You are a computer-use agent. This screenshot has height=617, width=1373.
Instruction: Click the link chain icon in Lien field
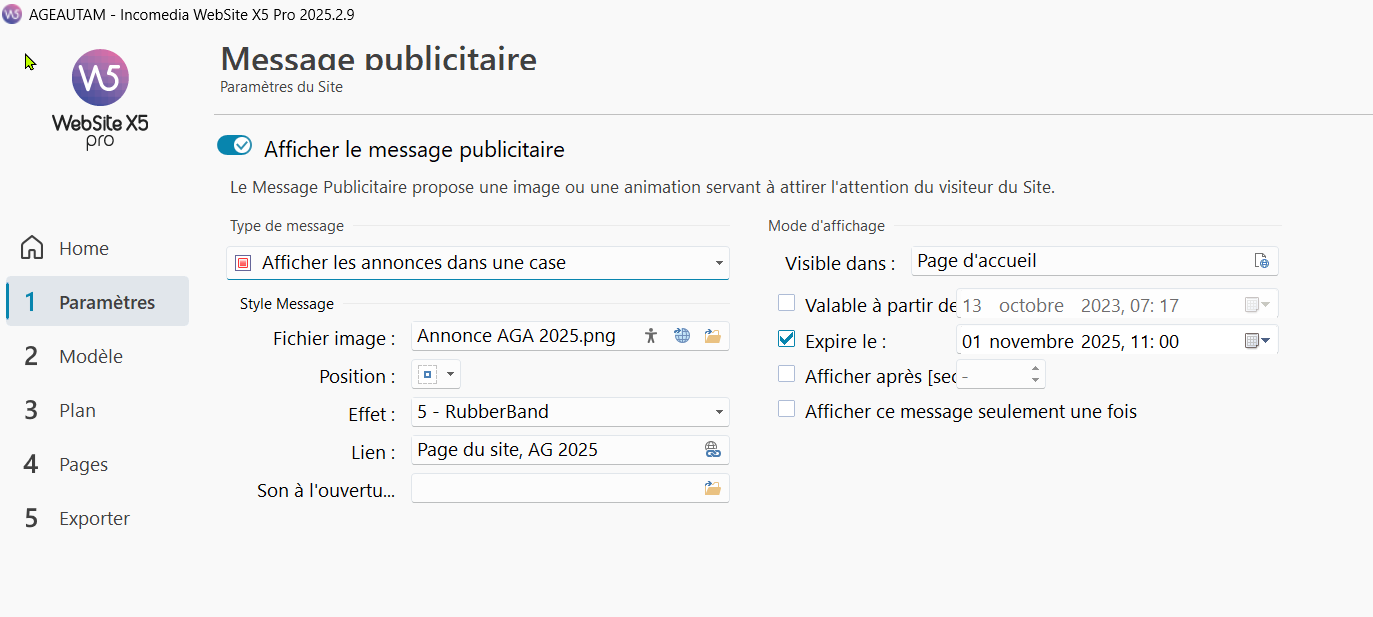(713, 450)
